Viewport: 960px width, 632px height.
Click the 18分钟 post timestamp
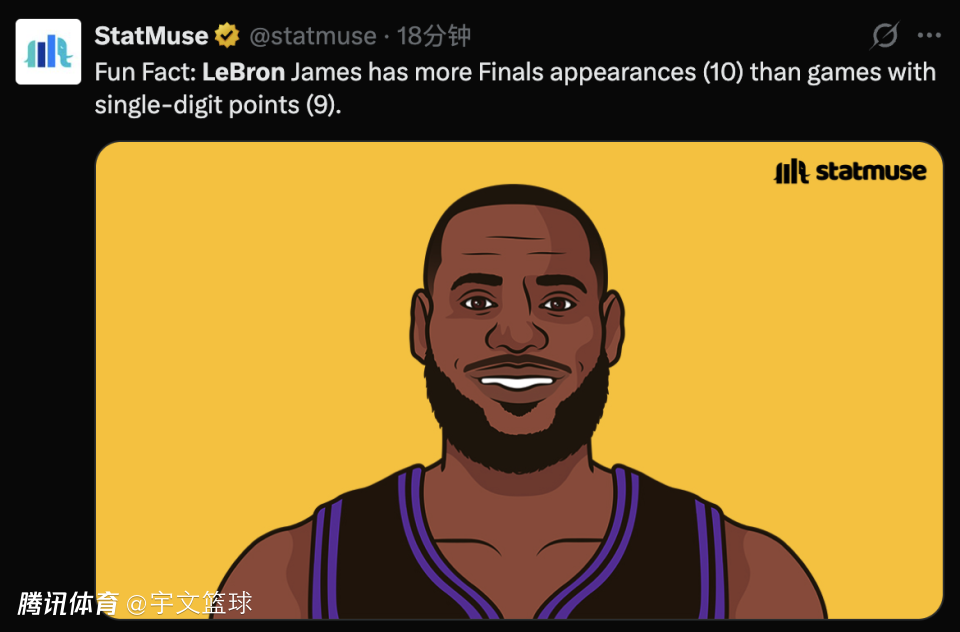point(434,37)
